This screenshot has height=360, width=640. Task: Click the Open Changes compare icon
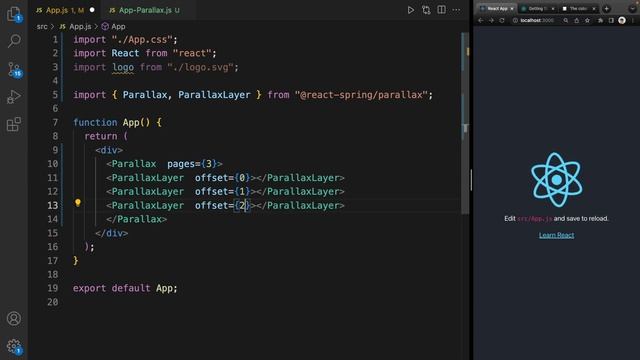[426, 10]
